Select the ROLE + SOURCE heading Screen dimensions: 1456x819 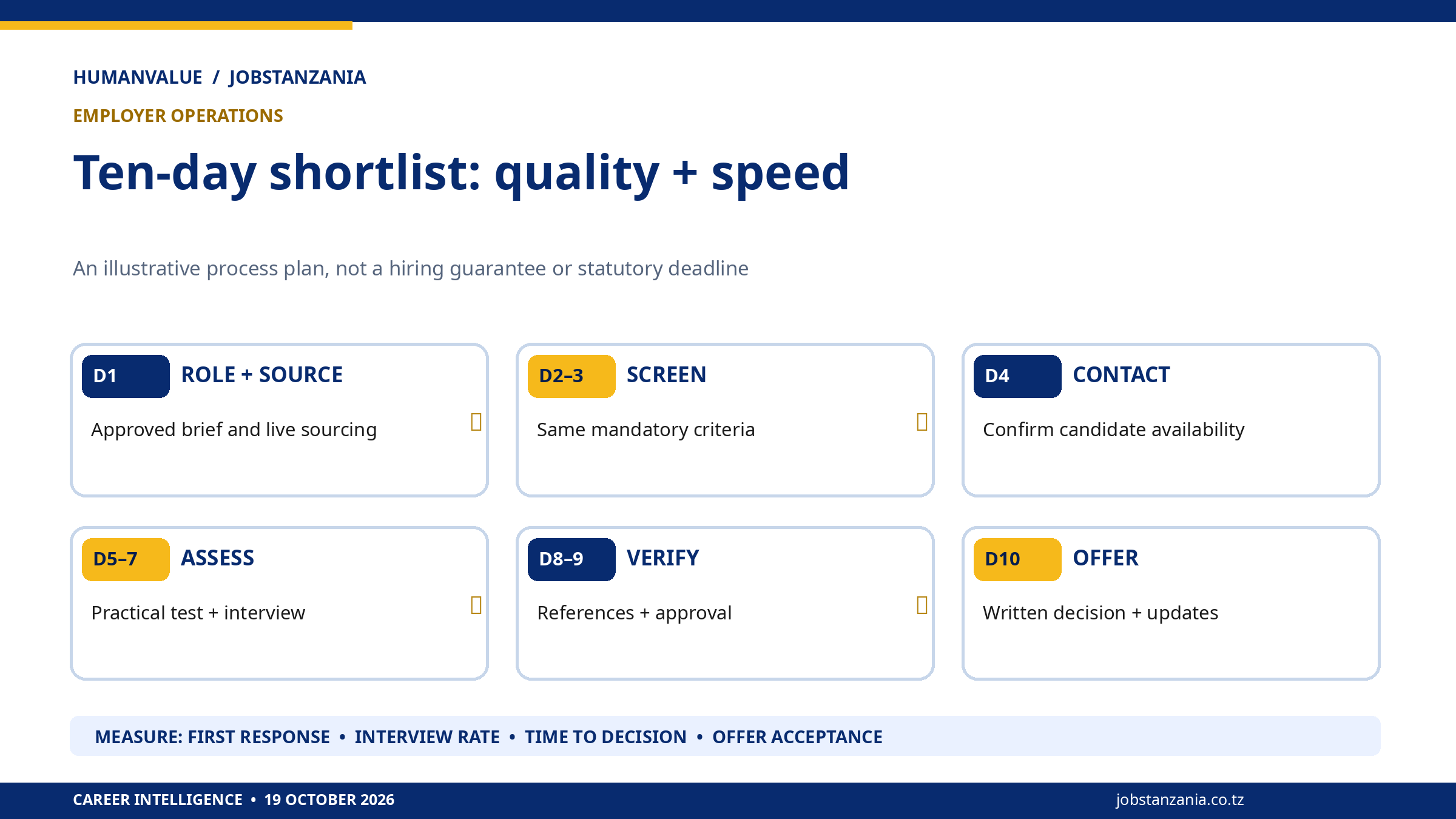click(262, 375)
